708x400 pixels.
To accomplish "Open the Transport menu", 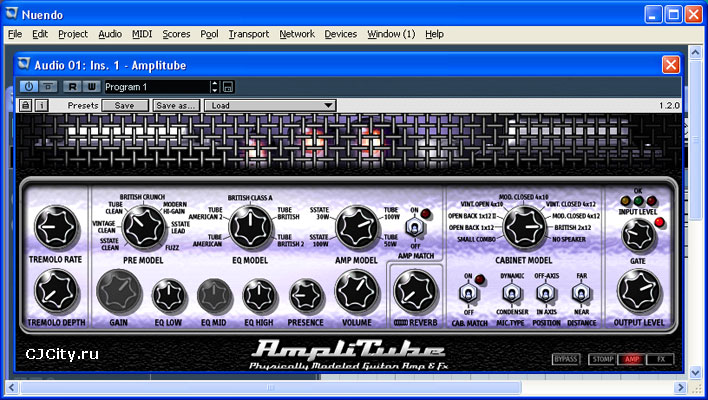I will (x=248, y=34).
